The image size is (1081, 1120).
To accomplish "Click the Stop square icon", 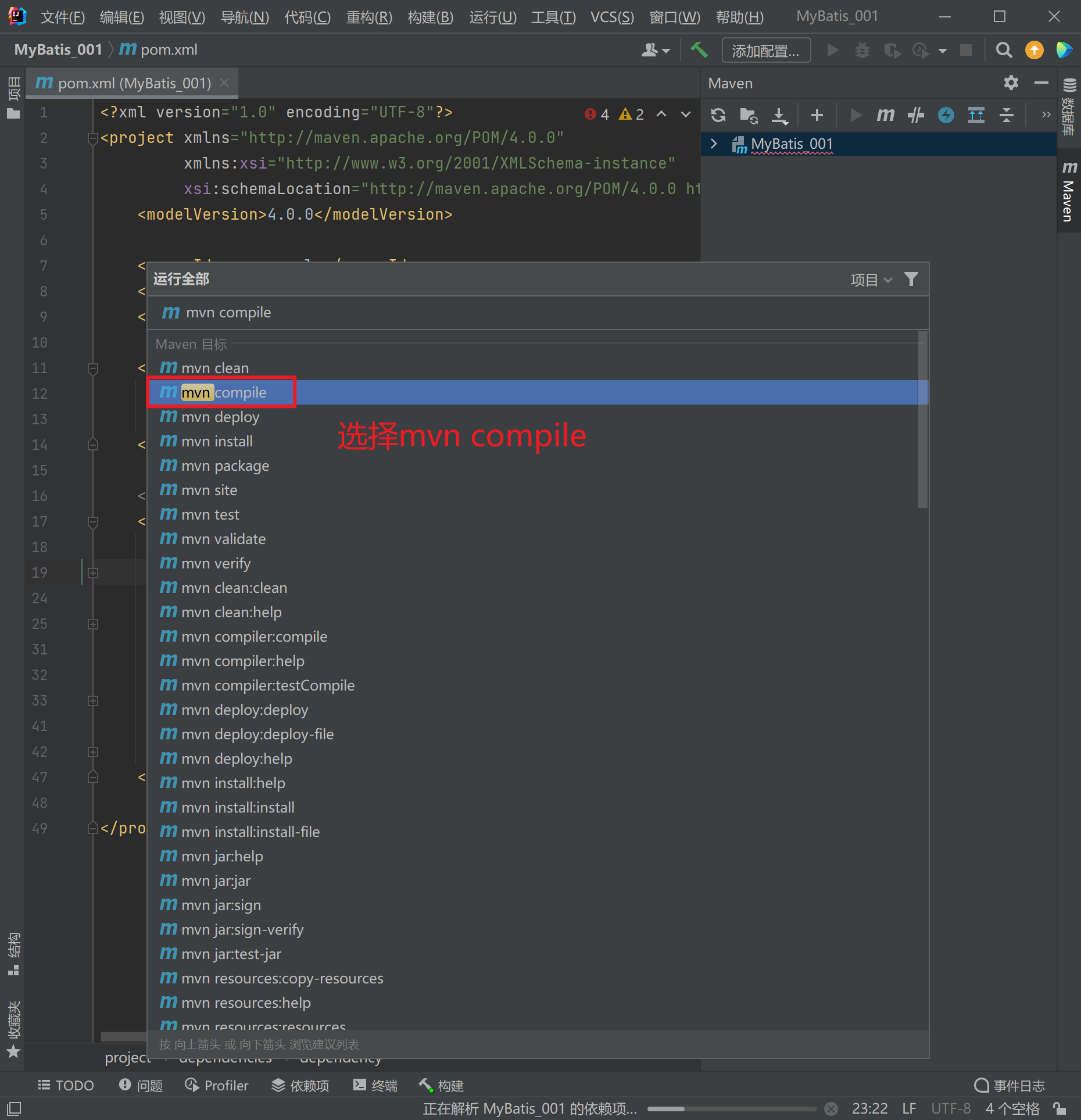I will [966, 51].
